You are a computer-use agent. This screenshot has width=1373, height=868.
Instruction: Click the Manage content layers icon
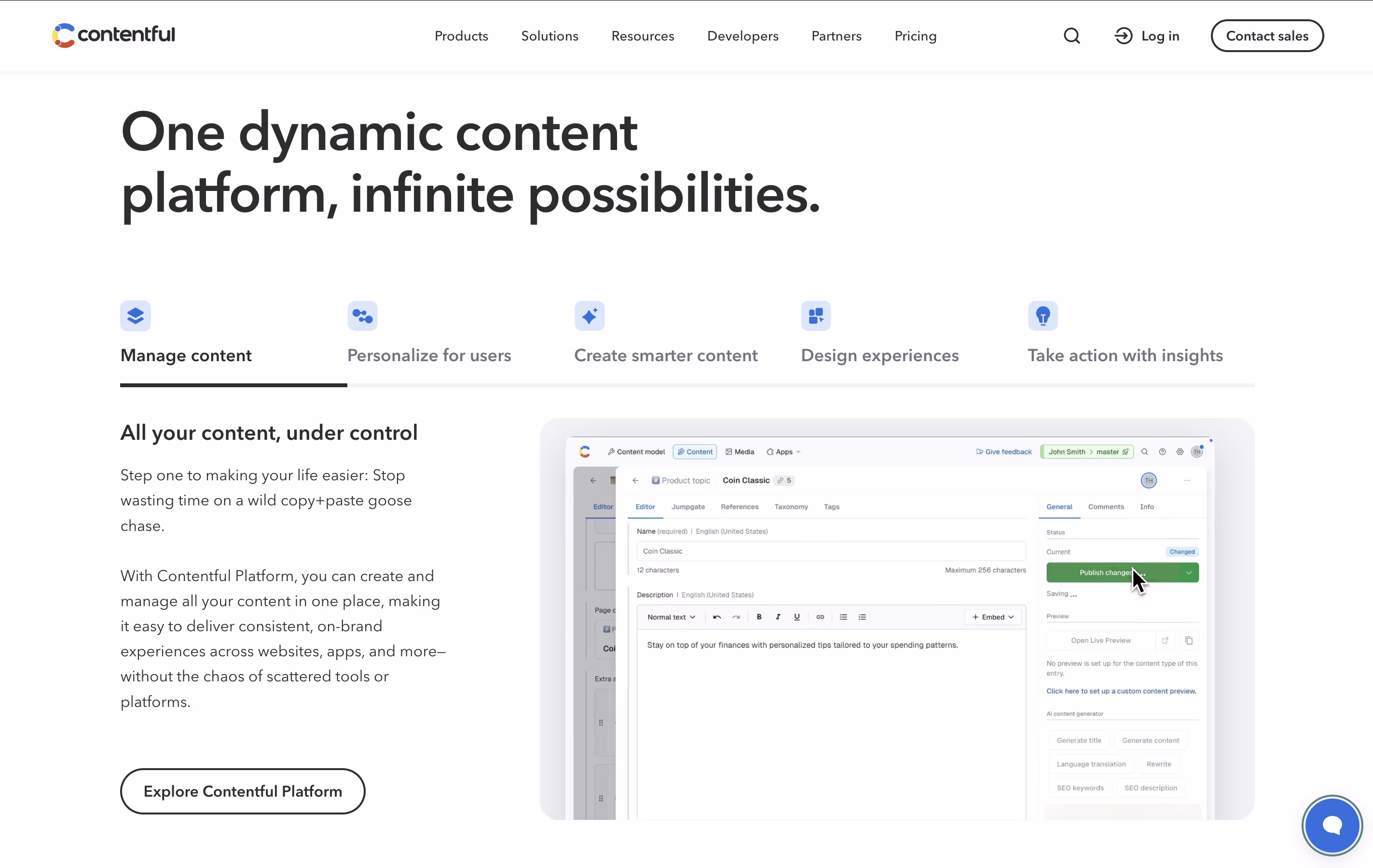click(136, 316)
